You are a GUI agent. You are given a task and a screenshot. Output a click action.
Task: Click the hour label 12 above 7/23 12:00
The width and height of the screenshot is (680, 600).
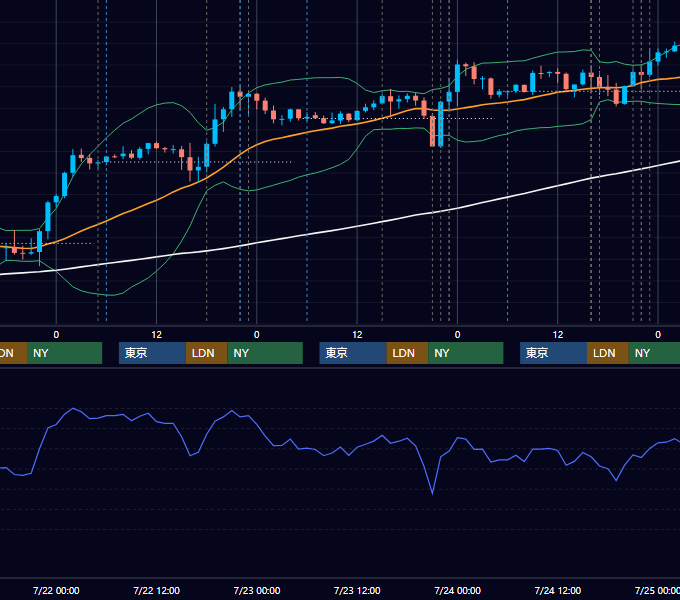(x=357, y=335)
